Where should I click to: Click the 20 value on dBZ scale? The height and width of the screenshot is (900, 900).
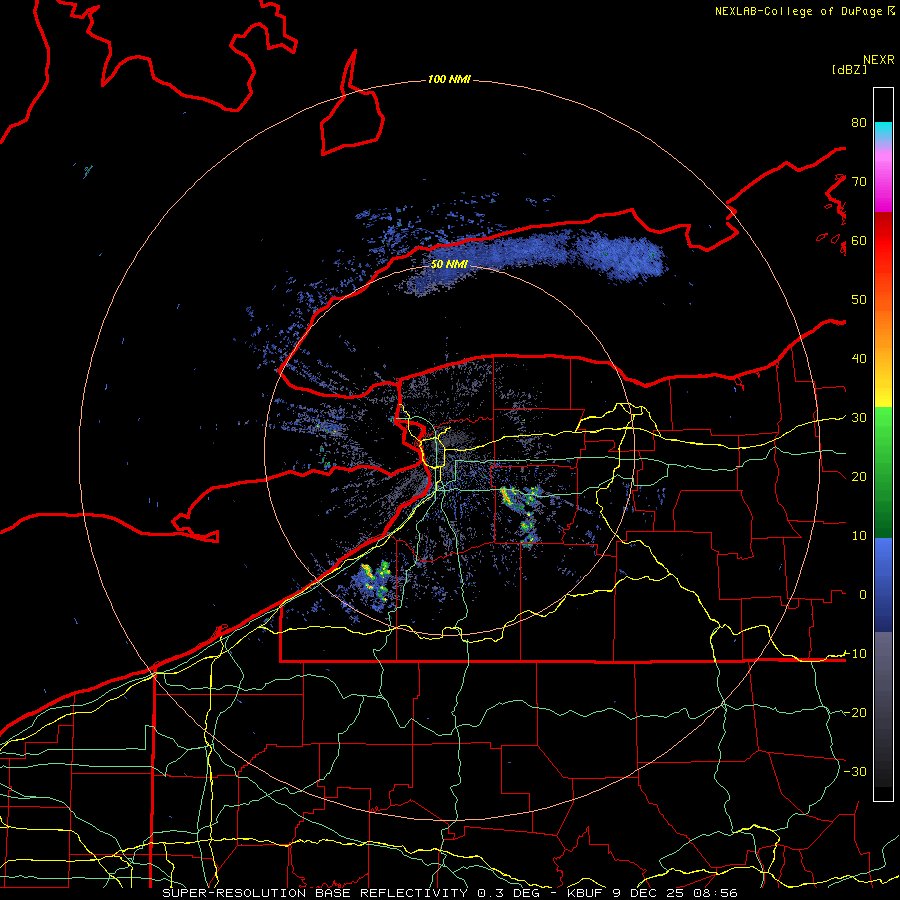point(859,477)
